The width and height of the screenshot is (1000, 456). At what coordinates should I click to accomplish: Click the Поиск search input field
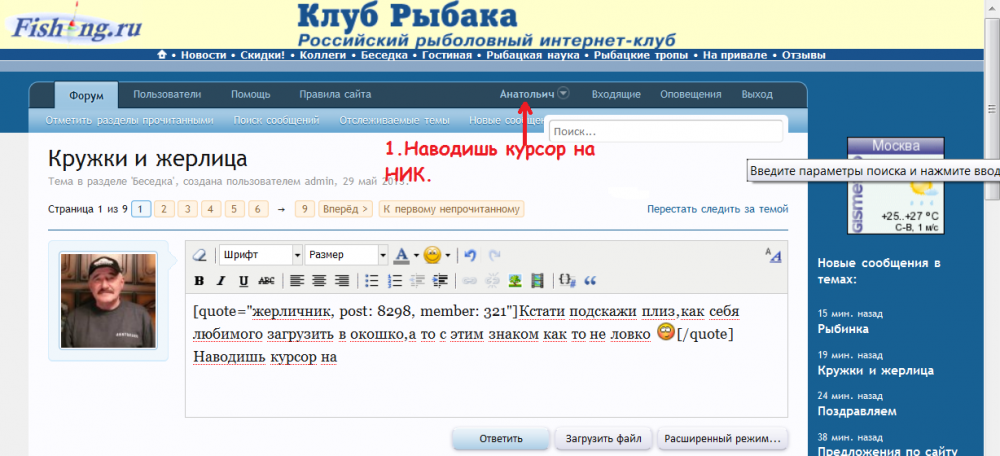(665, 131)
